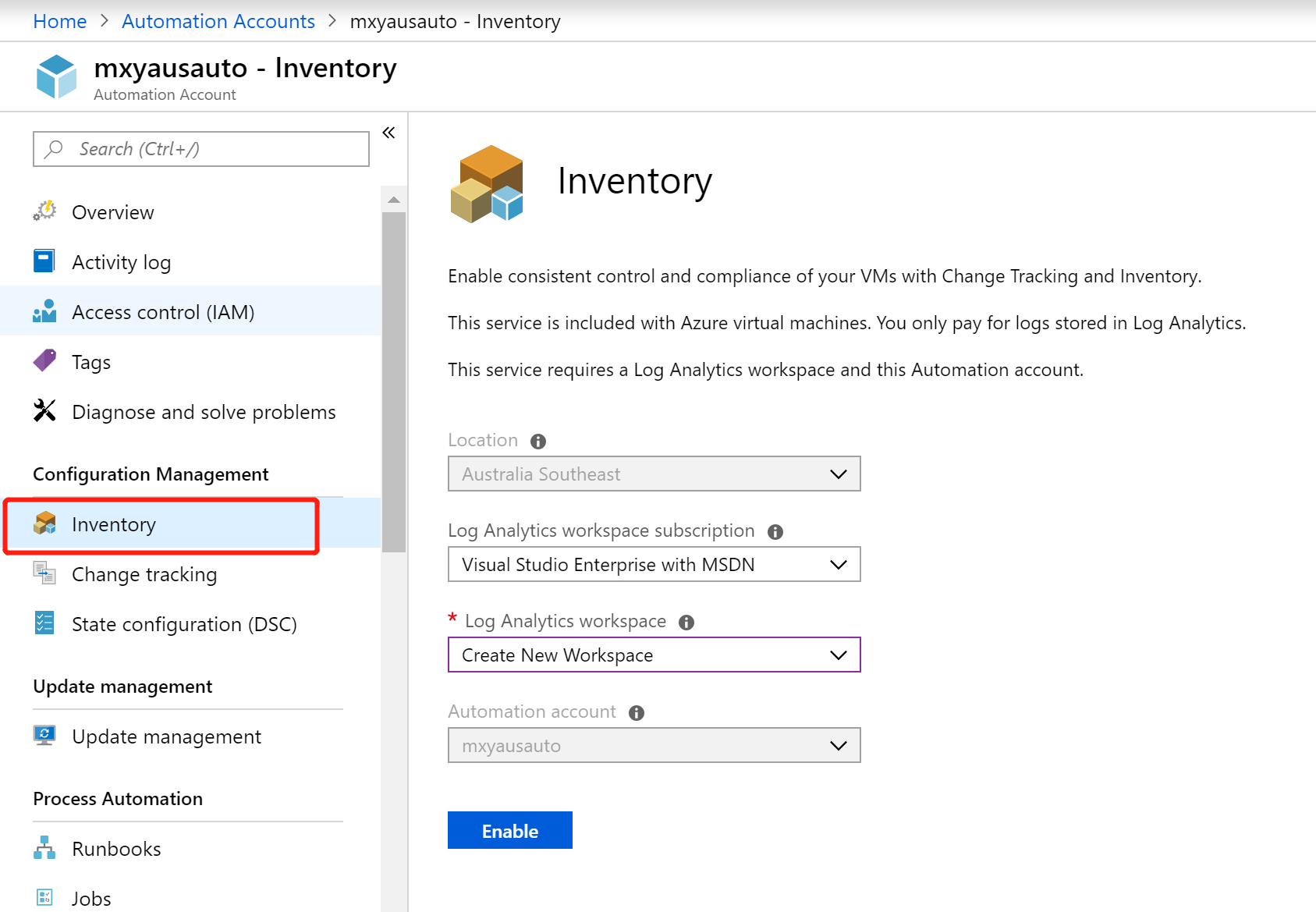Open Runbooks under Process Automation
1316x912 pixels.
191,849
